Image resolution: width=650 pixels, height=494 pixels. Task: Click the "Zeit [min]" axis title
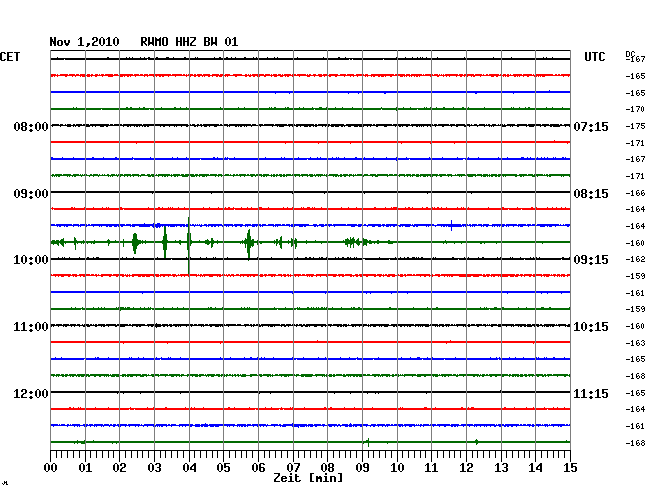308,478
